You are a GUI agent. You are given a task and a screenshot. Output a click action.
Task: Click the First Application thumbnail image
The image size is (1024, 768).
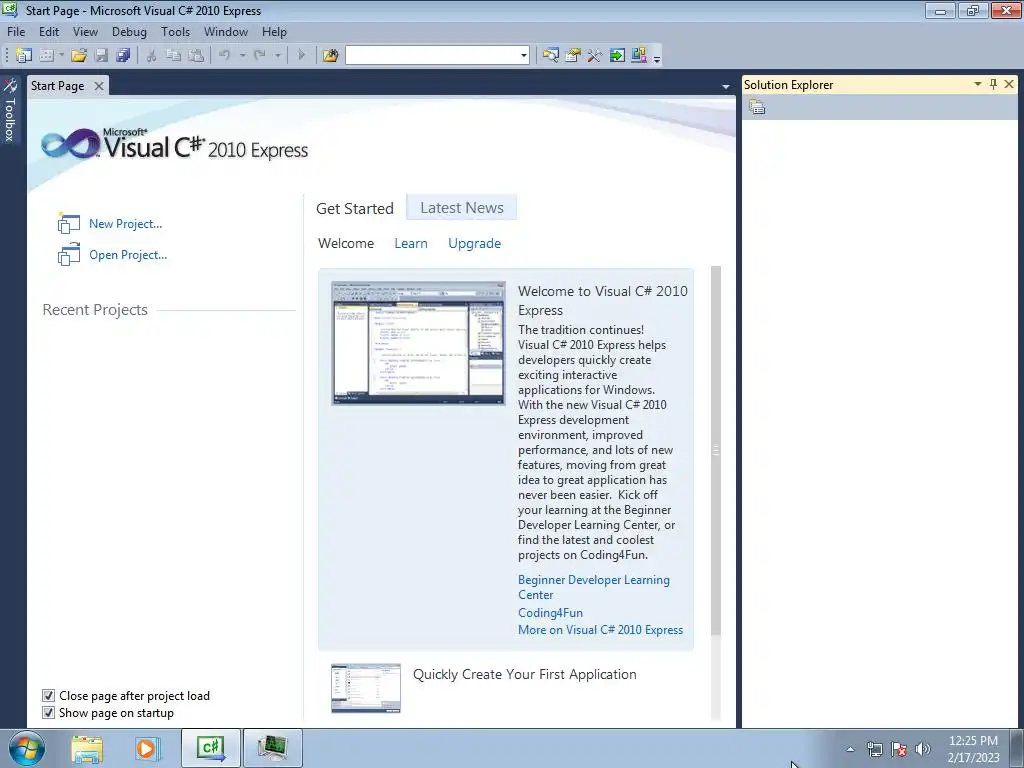pyautogui.click(x=366, y=688)
